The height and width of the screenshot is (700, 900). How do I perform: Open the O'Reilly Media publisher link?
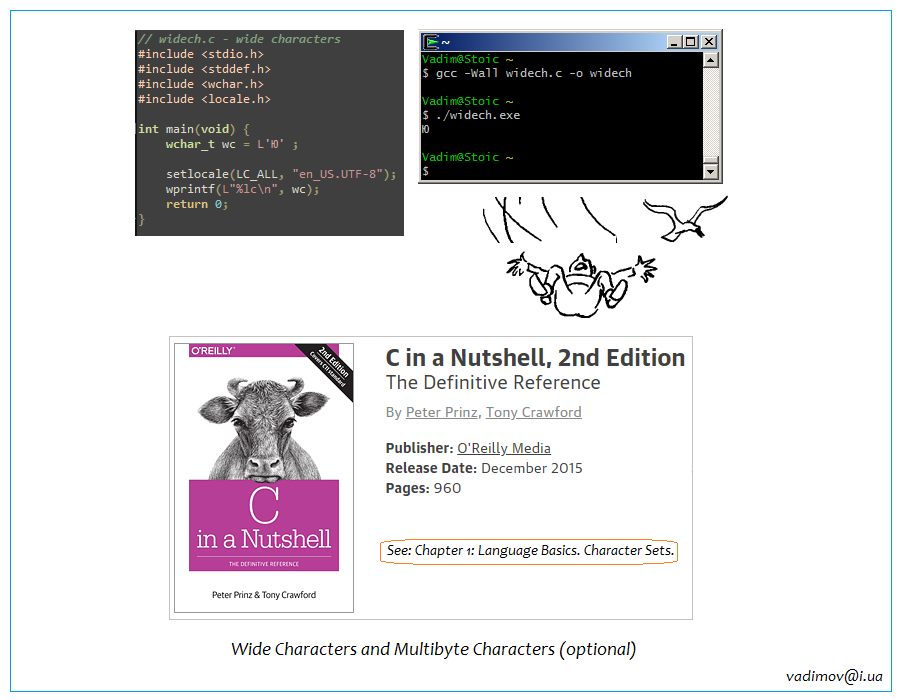click(504, 448)
